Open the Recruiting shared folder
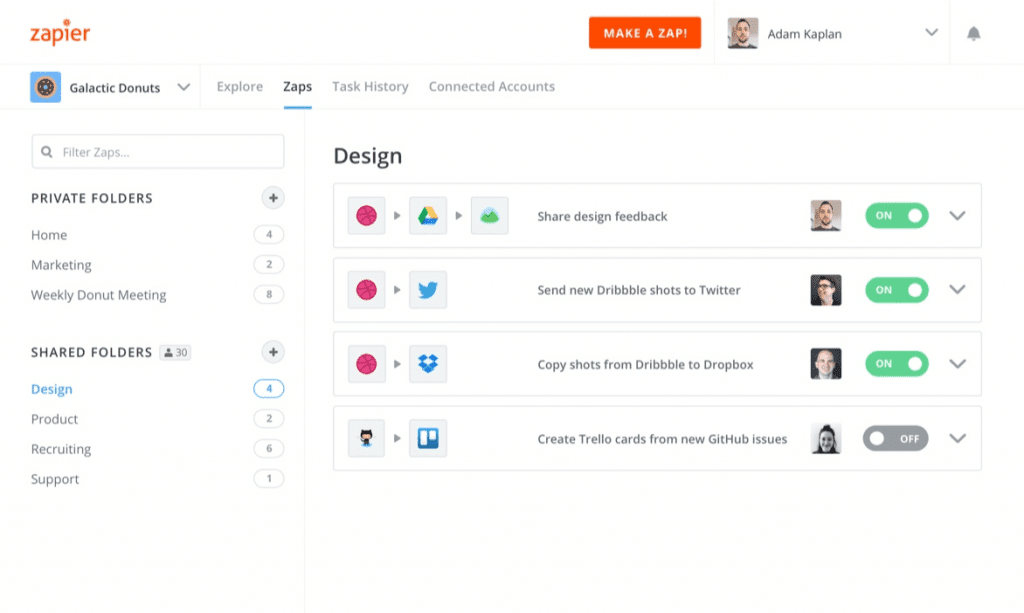The width and height of the screenshot is (1024, 613). tap(61, 448)
